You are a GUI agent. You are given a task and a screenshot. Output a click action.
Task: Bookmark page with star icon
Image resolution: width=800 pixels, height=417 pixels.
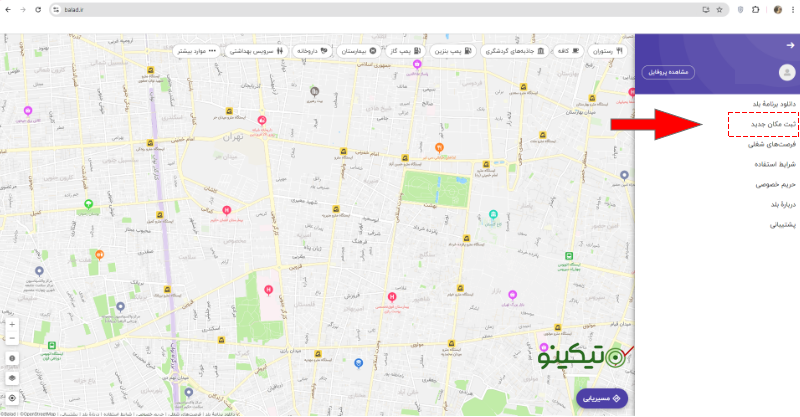point(719,10)
